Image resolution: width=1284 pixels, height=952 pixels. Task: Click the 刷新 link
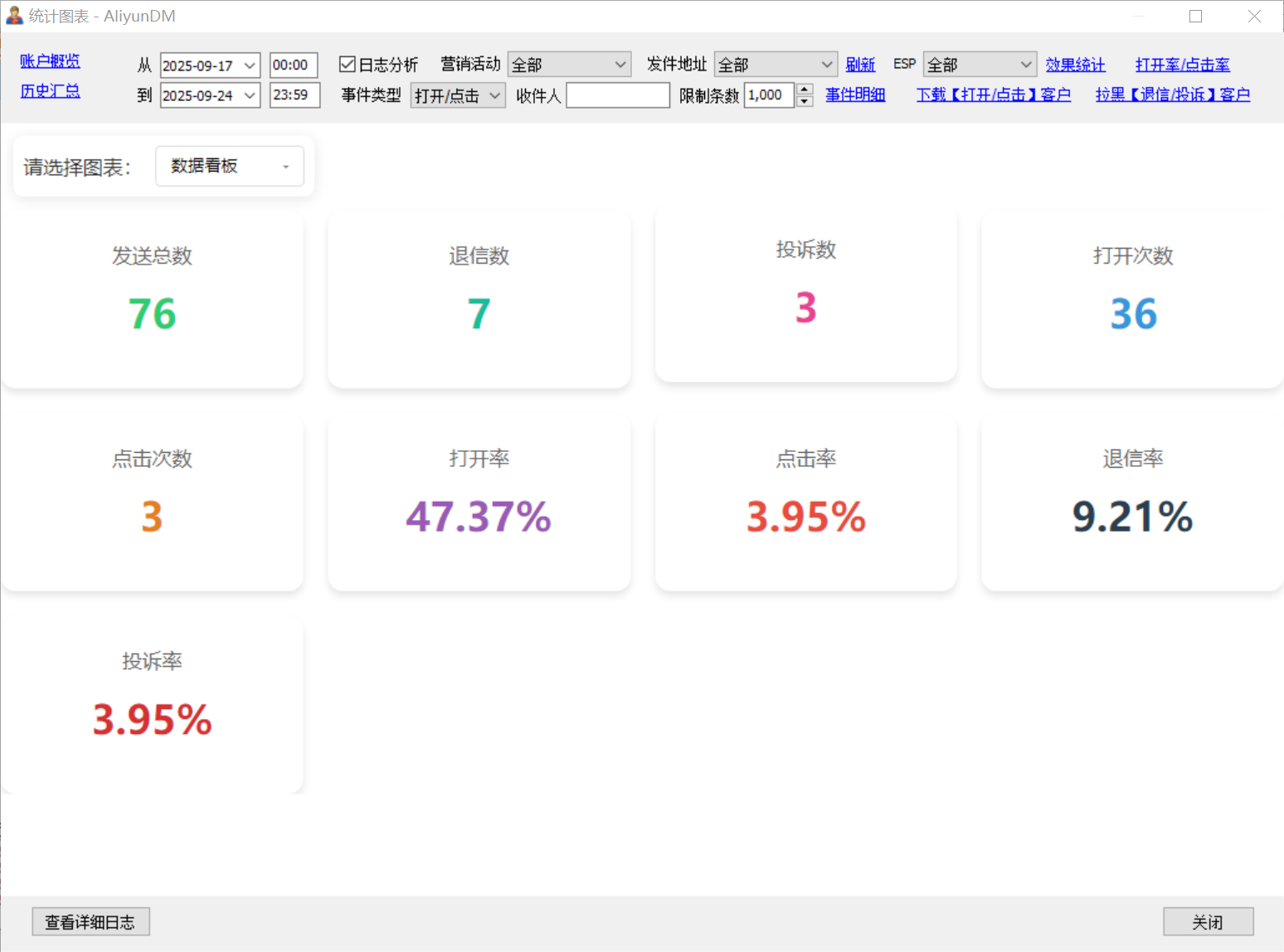(x=860, y=65)
